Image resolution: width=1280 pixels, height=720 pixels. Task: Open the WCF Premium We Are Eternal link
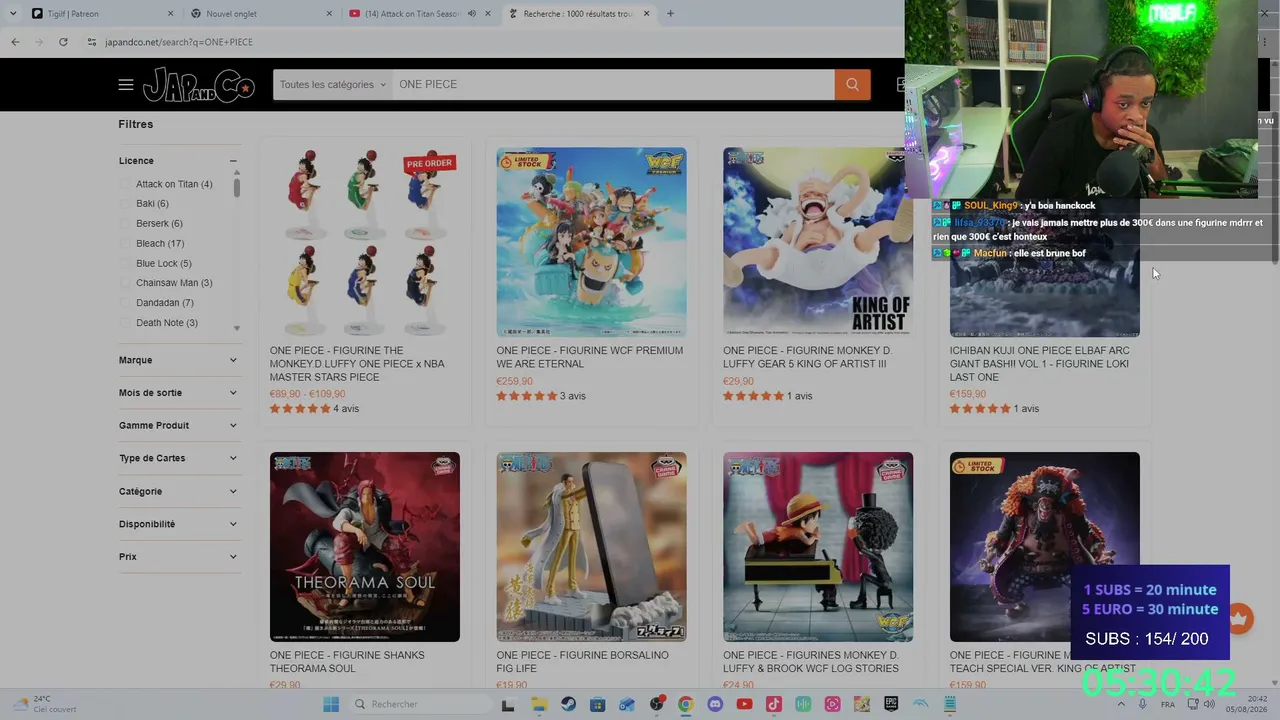coord(590,357)
